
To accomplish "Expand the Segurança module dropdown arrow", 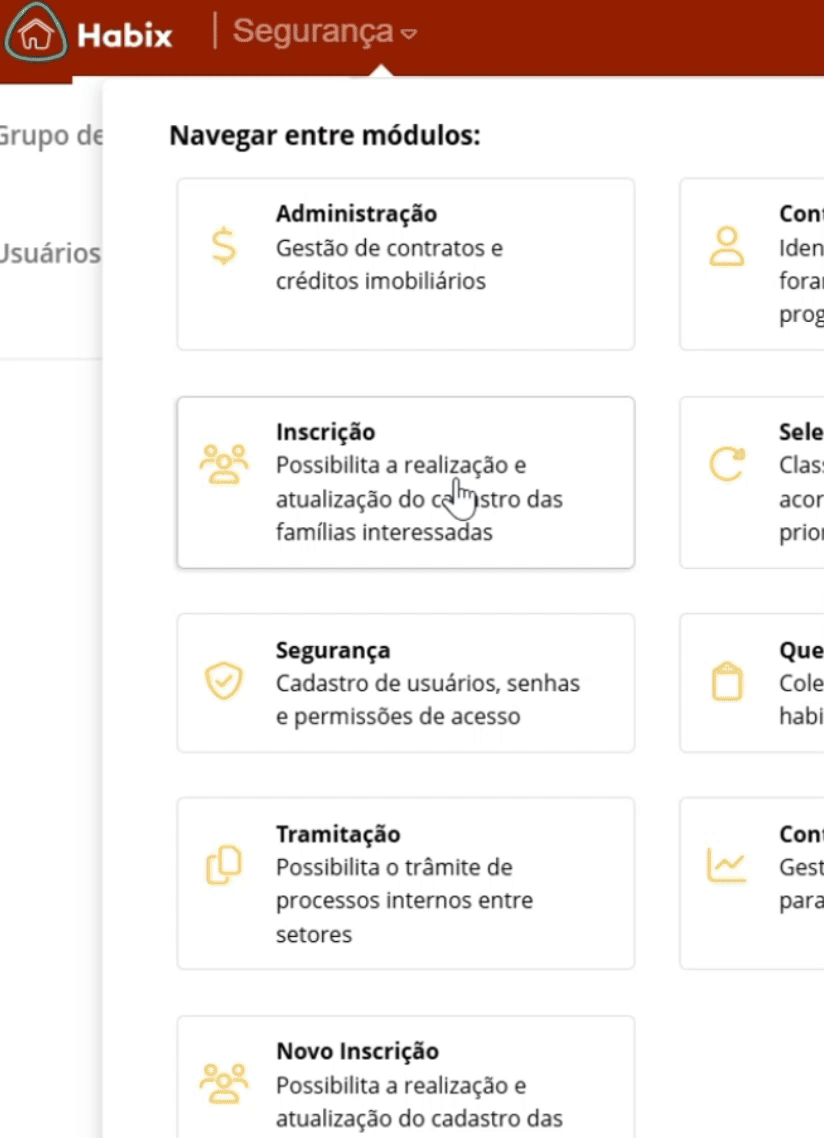I will point(409,34).
